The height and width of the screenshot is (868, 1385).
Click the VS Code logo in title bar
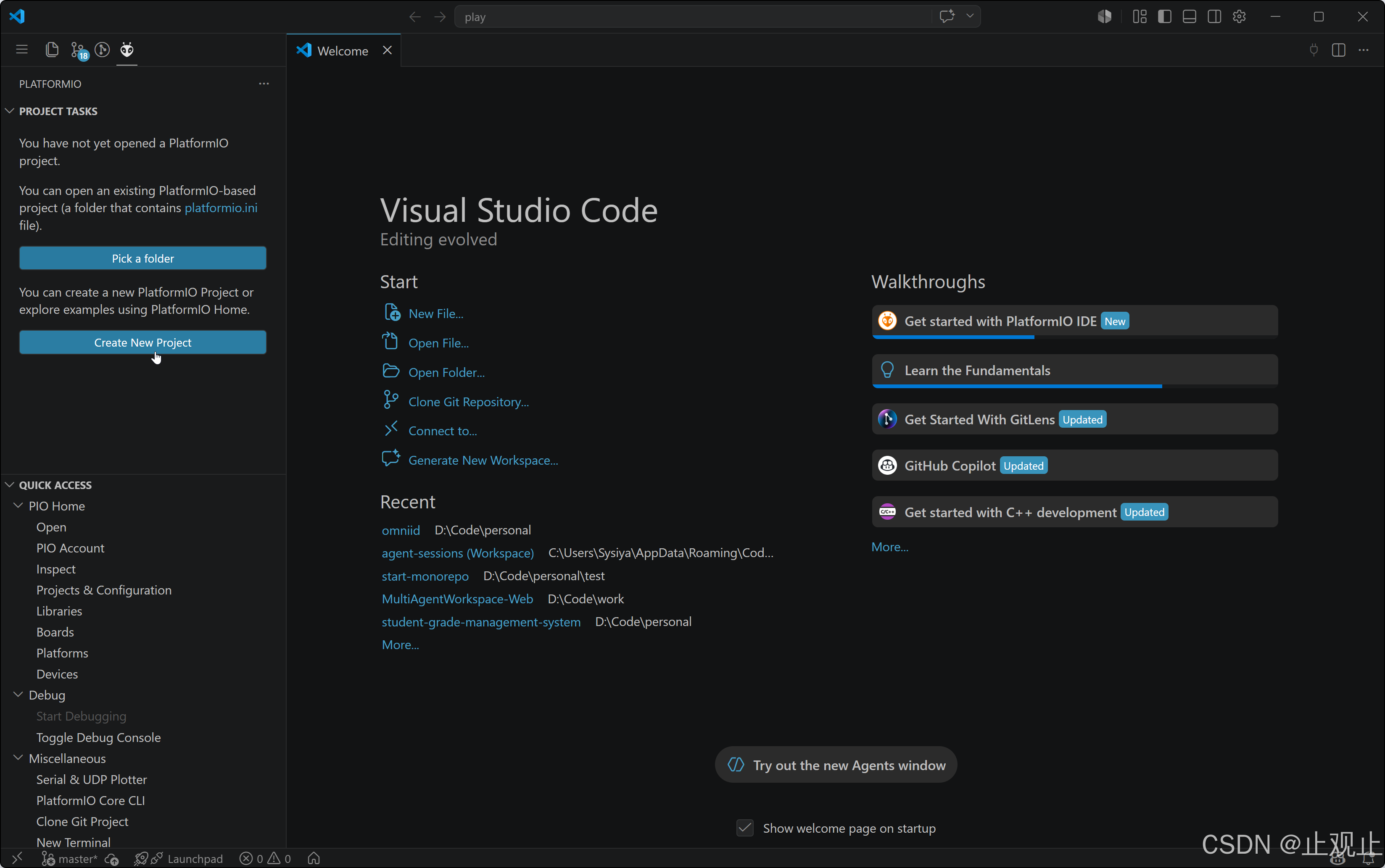pos(17,16)
